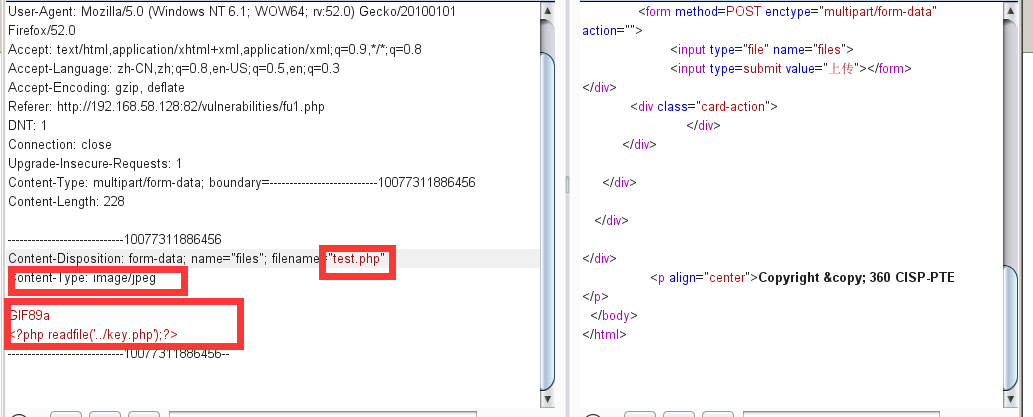Click the GIF89a magic header line
Viewport: 1033px width, 417px height.
point(30,316)
